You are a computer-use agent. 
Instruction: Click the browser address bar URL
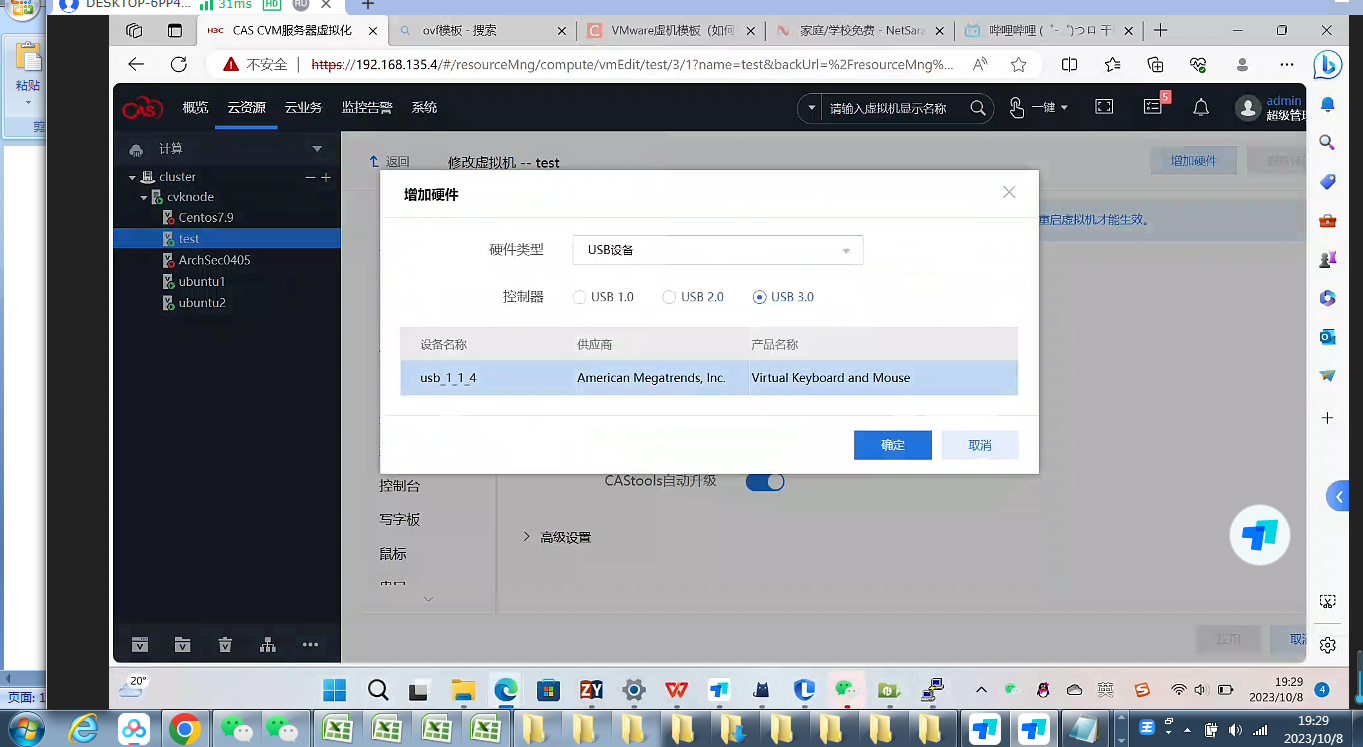tap(633, 64)
